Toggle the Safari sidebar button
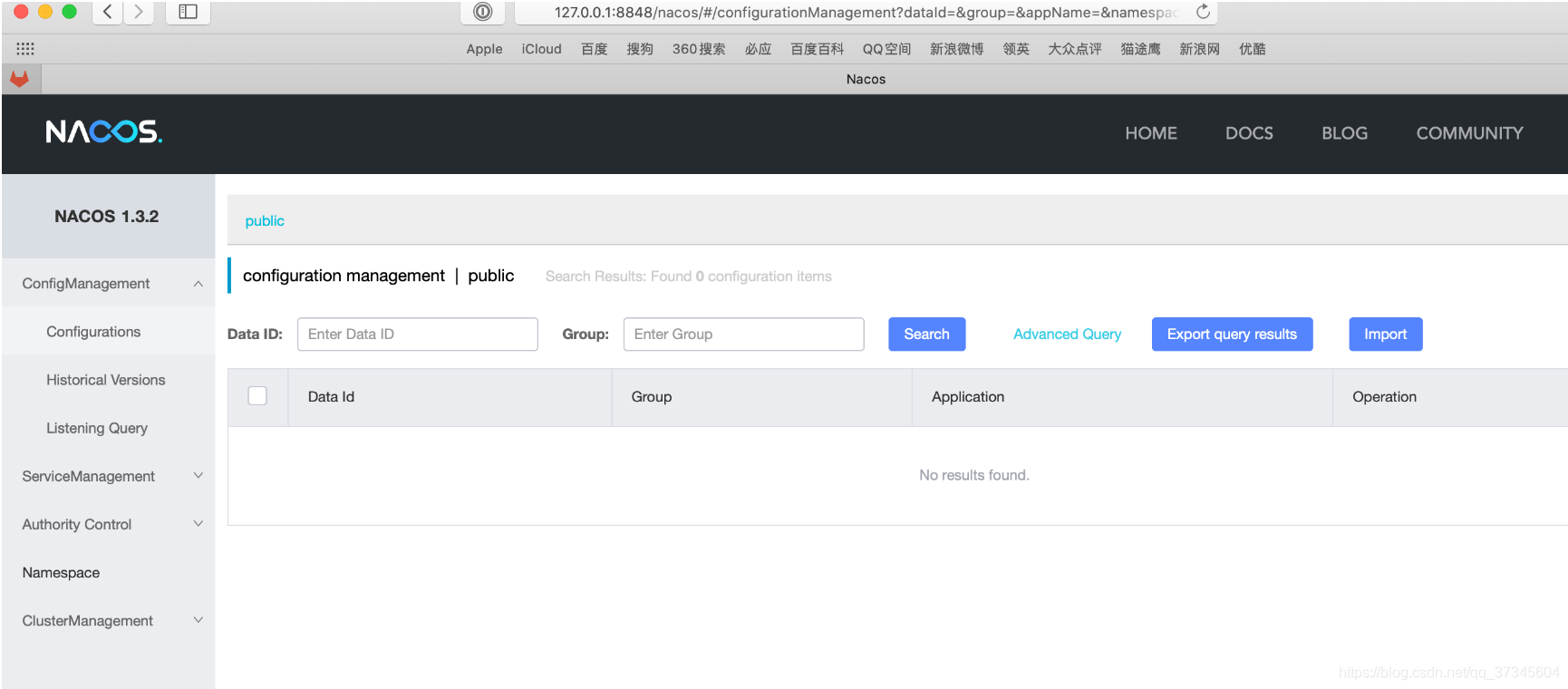Image resolution: width=1568 pixels, height=689 pixels. pyautogui.click(x=188, y=12)
